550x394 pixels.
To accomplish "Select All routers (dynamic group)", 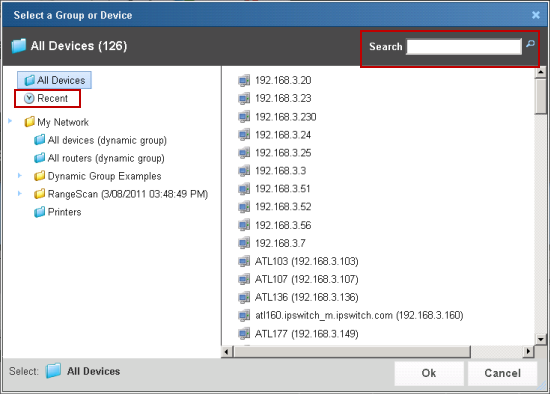I will click(106, 158).
